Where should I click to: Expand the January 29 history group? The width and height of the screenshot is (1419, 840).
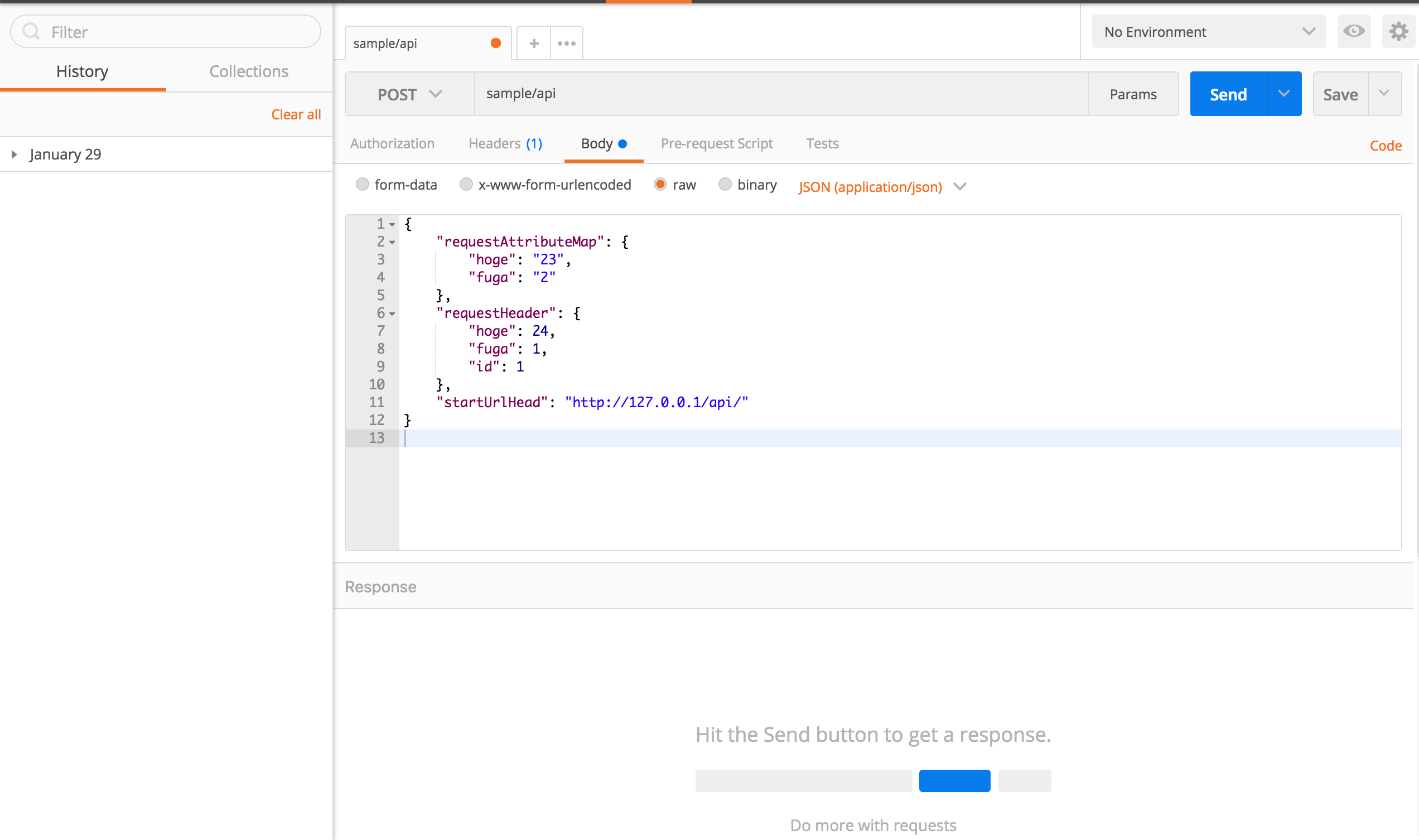click(14, 154)
